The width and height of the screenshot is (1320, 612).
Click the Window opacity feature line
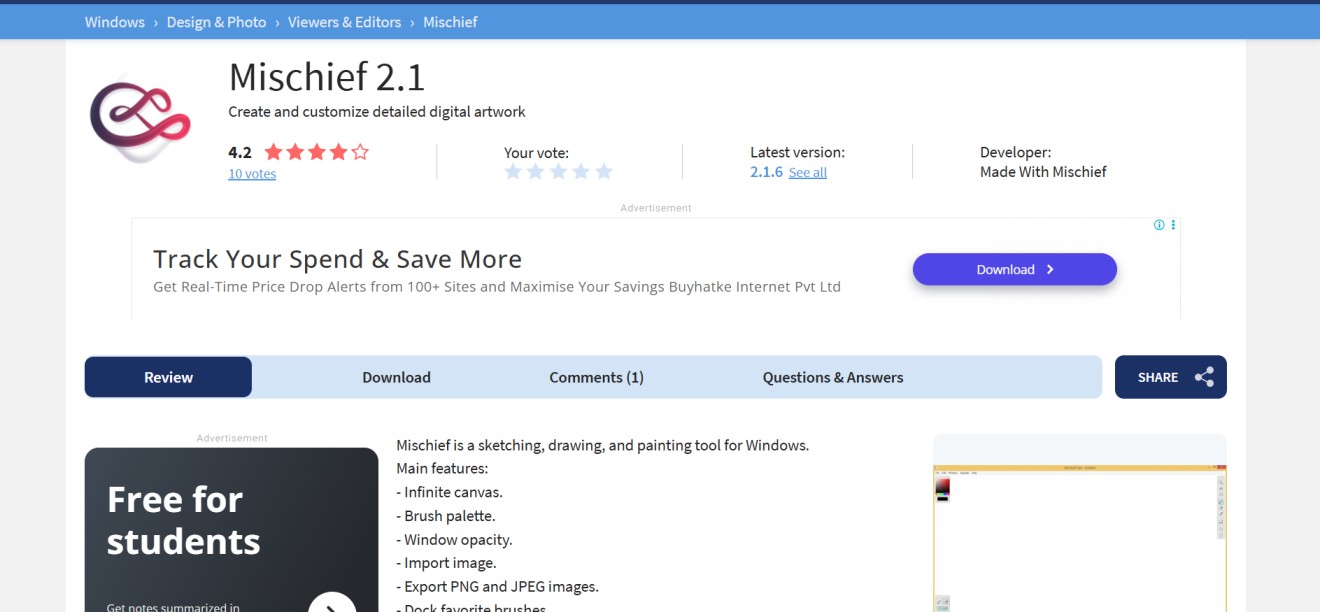(454, 540)
